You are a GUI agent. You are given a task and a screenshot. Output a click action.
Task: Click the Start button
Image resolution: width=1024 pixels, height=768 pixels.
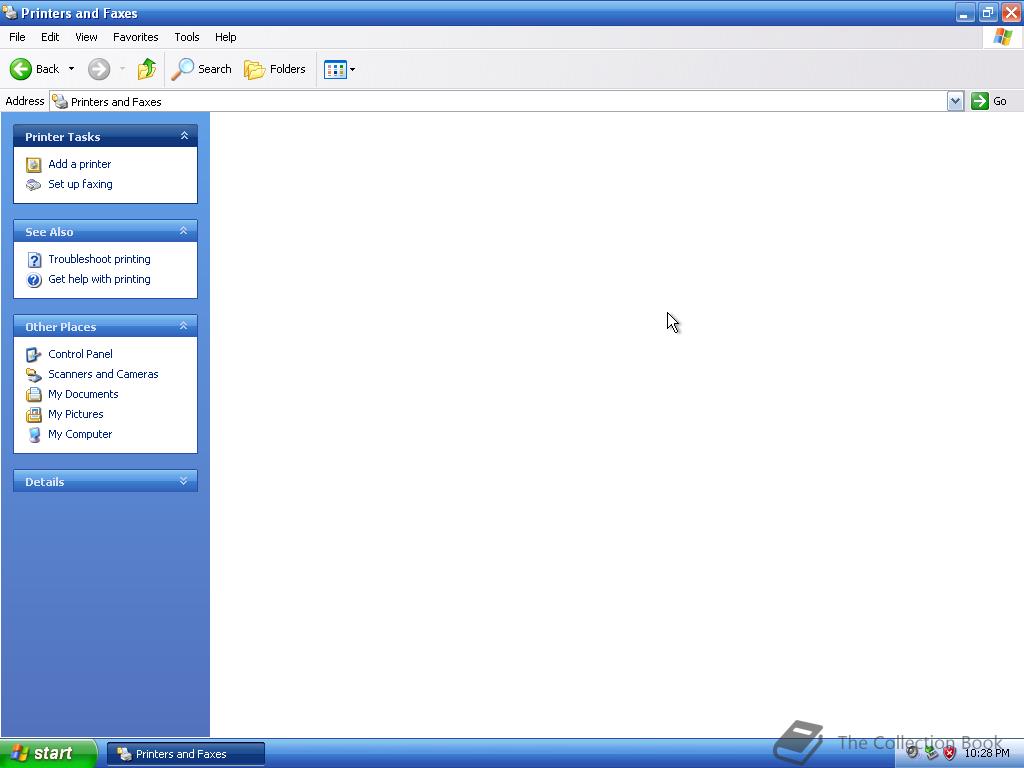coord(48,754)
